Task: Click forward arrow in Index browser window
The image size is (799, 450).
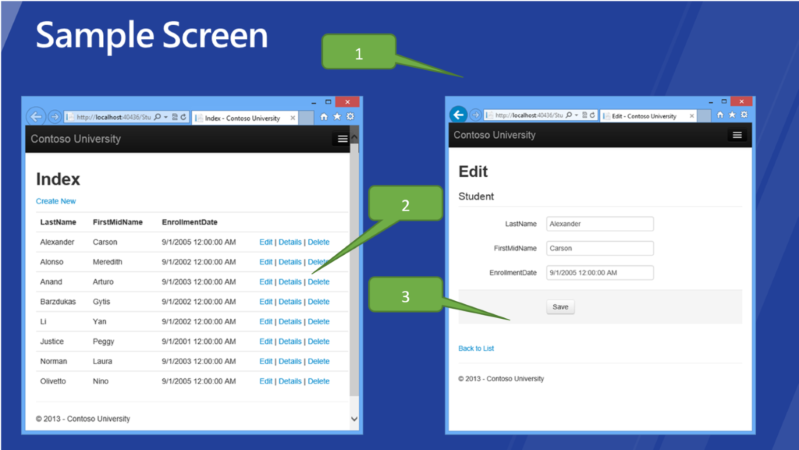Action: (x=54, y=117)
